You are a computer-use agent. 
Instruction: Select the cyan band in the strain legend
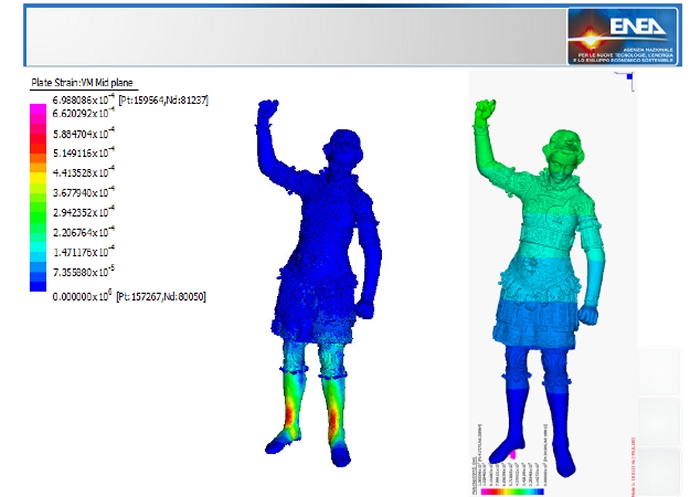38,252
